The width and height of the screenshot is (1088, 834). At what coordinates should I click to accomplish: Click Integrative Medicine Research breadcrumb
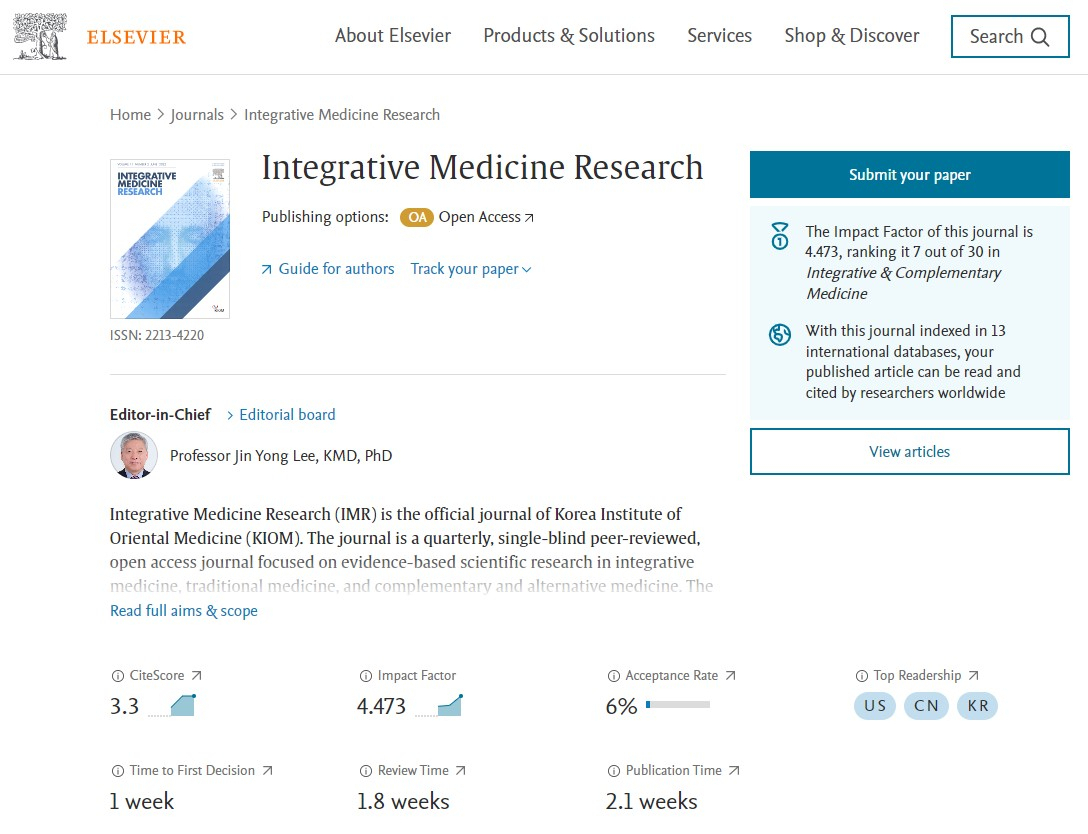click(x=342, y=114)
